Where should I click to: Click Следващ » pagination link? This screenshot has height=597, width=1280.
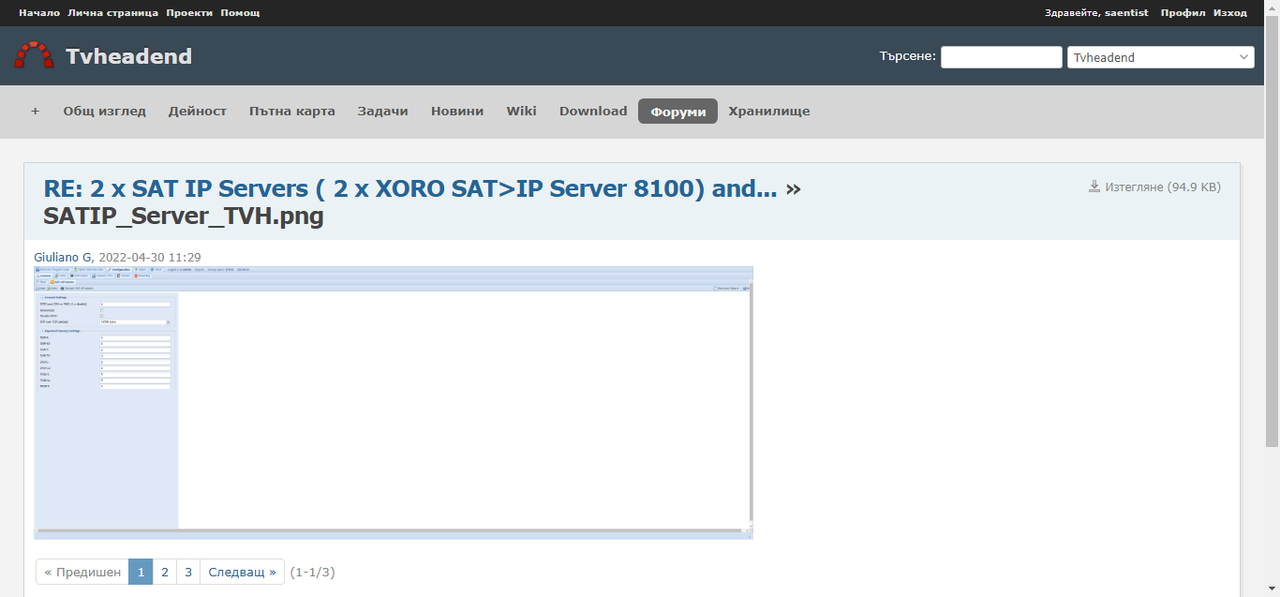(242, 572)
